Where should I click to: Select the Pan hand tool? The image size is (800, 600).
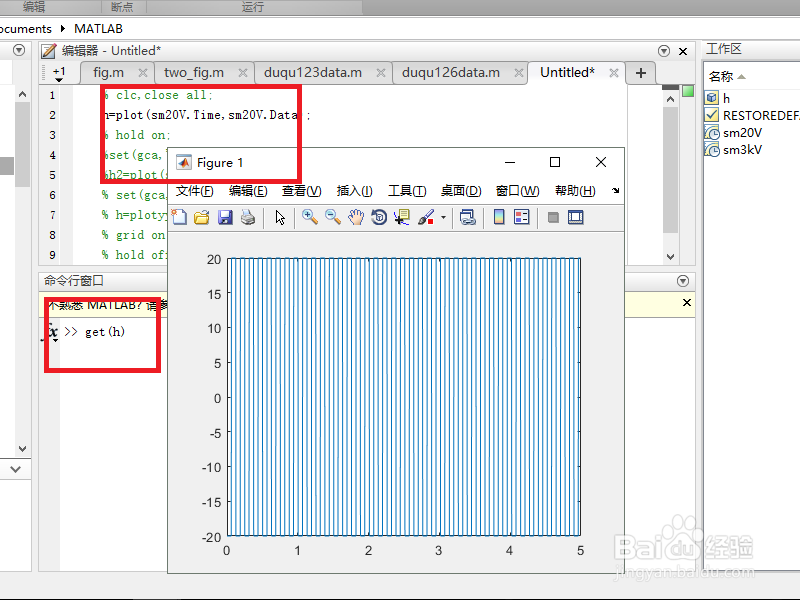[x=356, y=217]
